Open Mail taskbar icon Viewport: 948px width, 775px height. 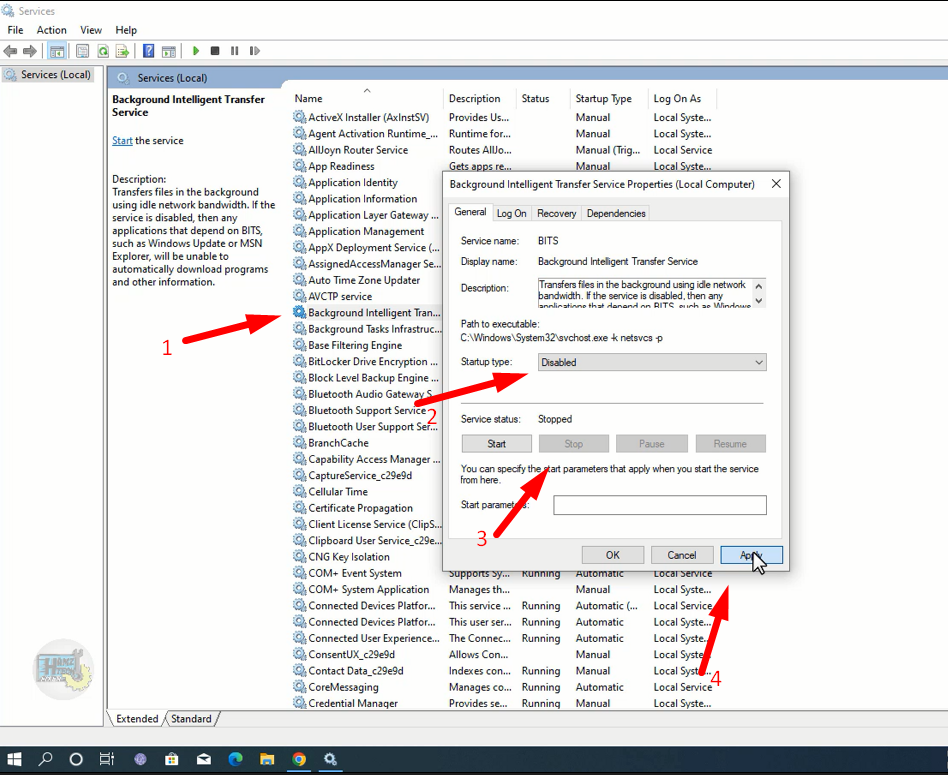tap(204, 759)
